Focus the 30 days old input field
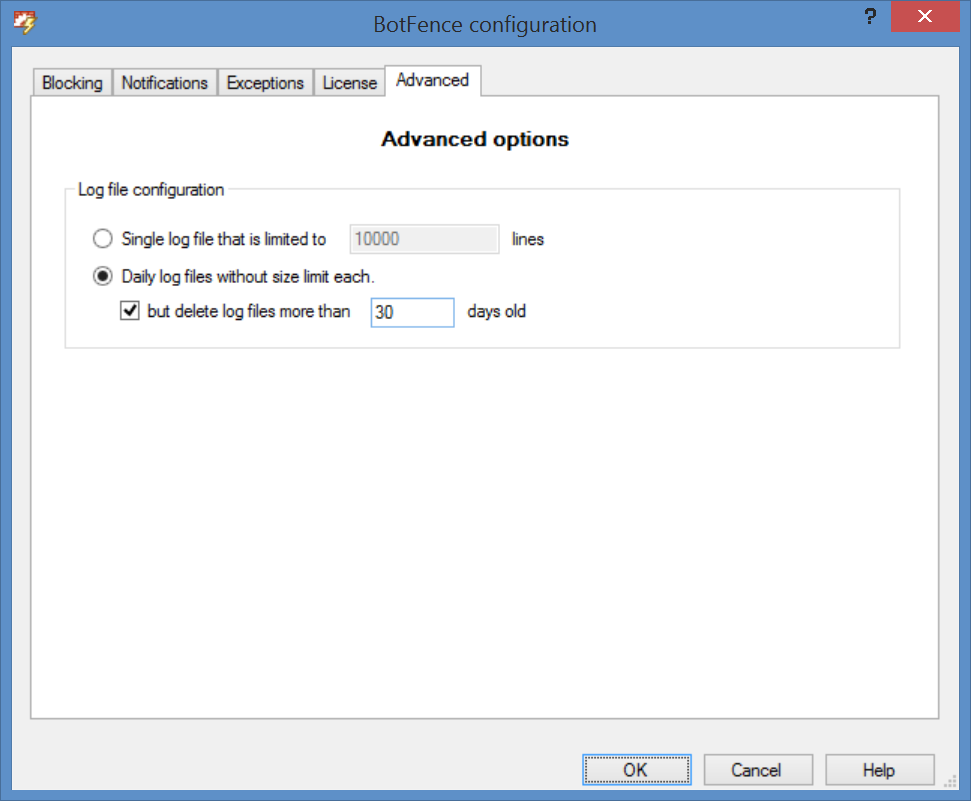Image resolution: width=971 pixels, height=801 pixels. (412, 312)
